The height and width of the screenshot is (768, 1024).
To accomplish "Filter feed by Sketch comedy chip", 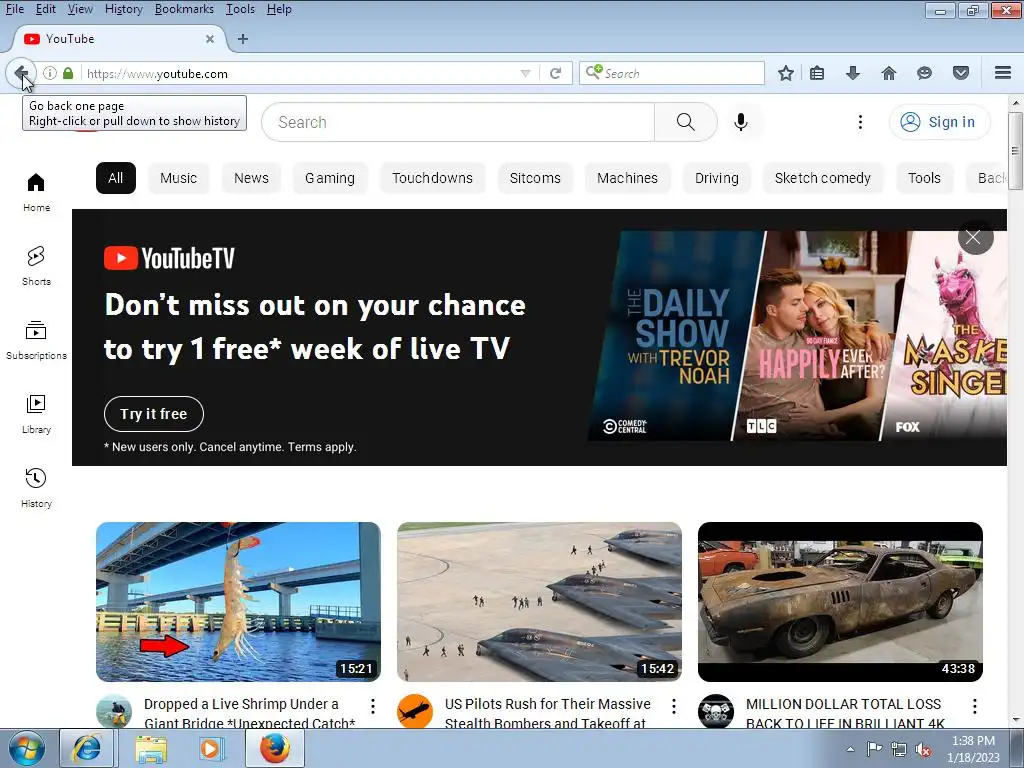I will pyautogui.click(x=823, y=178).
